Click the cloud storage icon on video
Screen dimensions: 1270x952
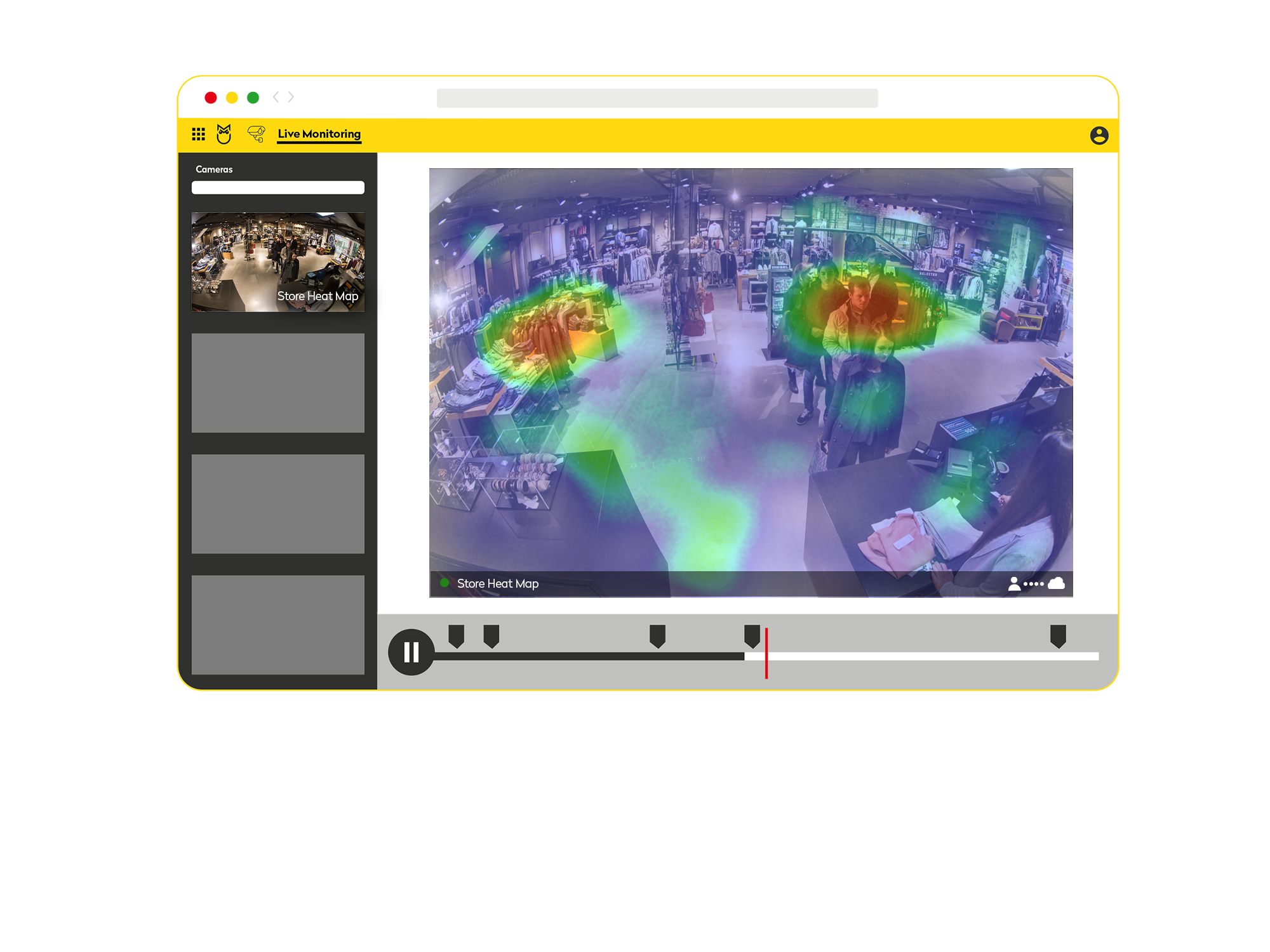tap(1056, 583)
